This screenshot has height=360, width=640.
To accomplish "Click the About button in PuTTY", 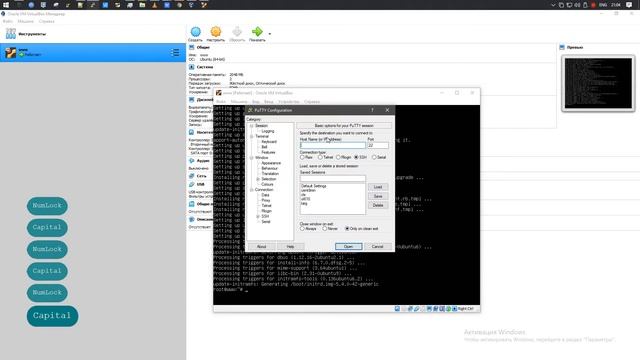I will point(261,247).
